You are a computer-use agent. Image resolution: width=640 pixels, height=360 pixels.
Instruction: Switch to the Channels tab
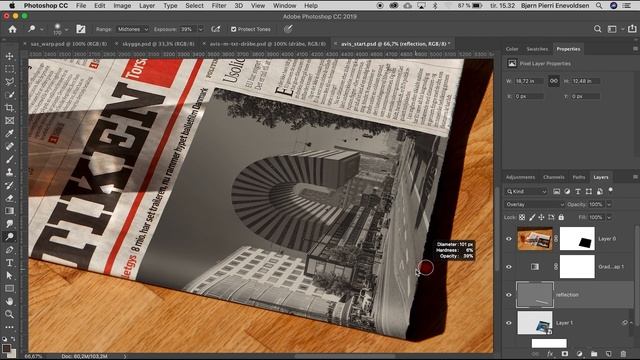click(x=553, y=177)
